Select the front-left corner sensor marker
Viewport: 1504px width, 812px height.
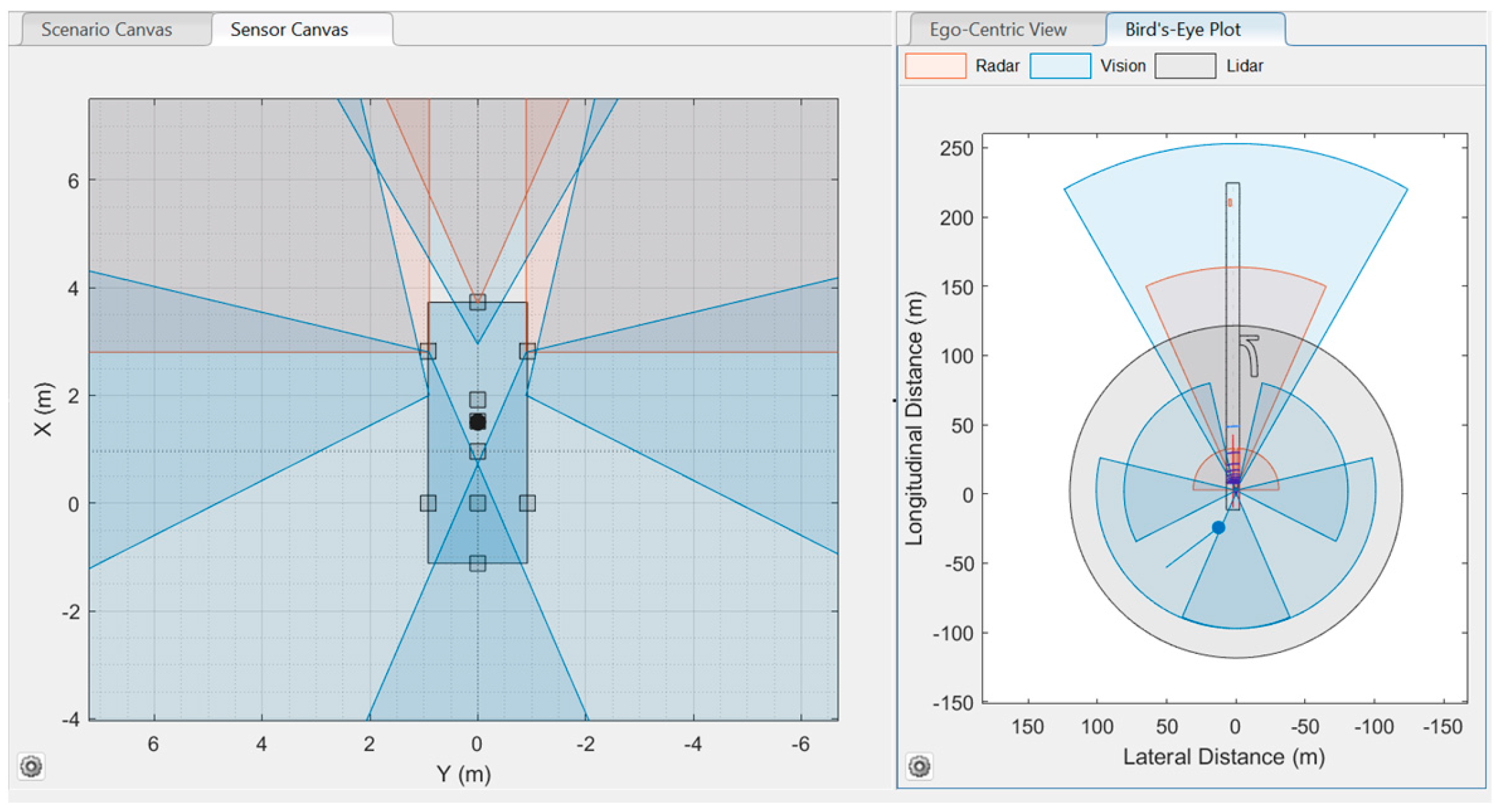428,351
